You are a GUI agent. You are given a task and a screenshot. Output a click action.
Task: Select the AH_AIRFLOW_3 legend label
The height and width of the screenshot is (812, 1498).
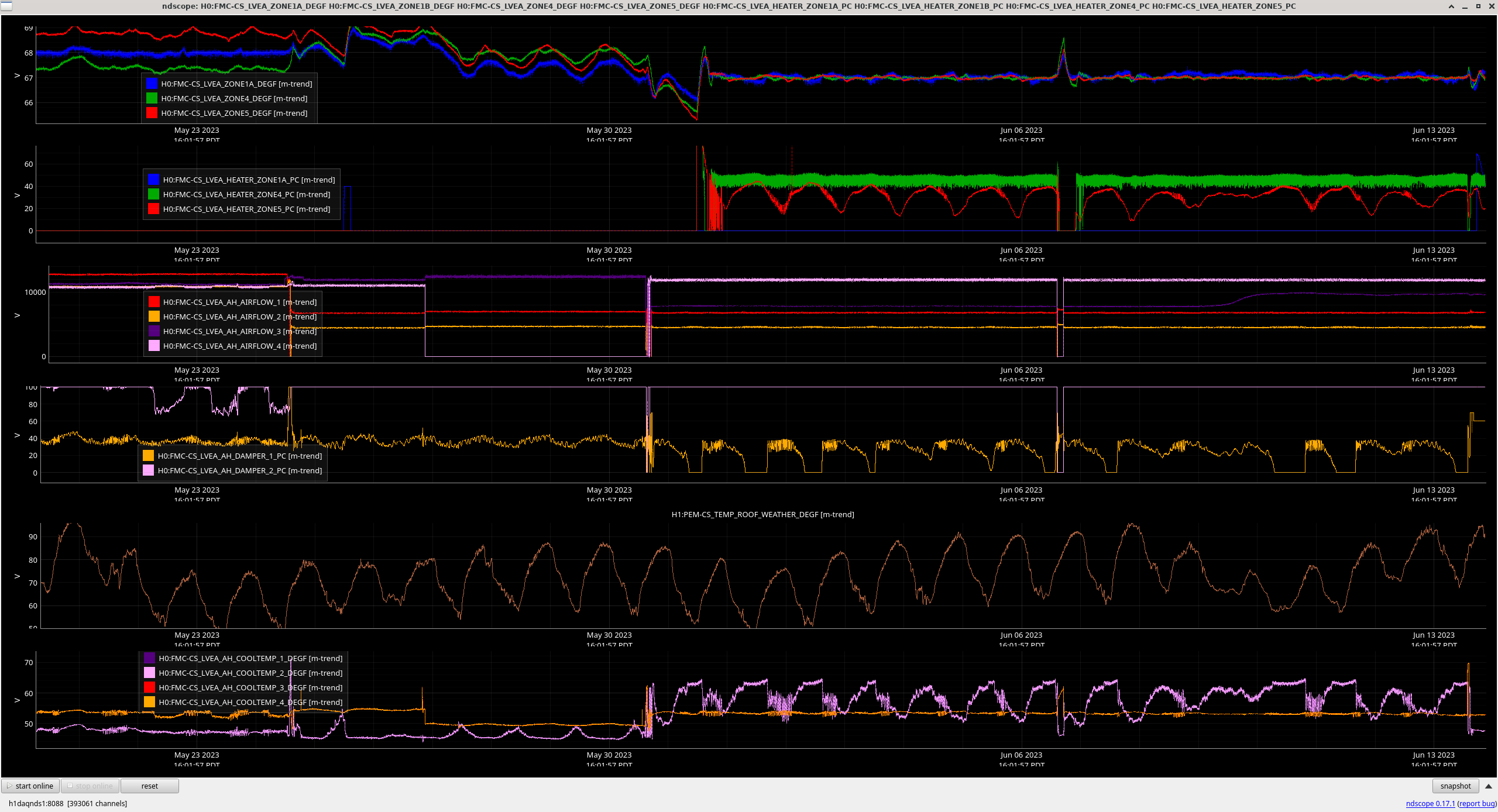pyautogui.click(x=240, y=331)
